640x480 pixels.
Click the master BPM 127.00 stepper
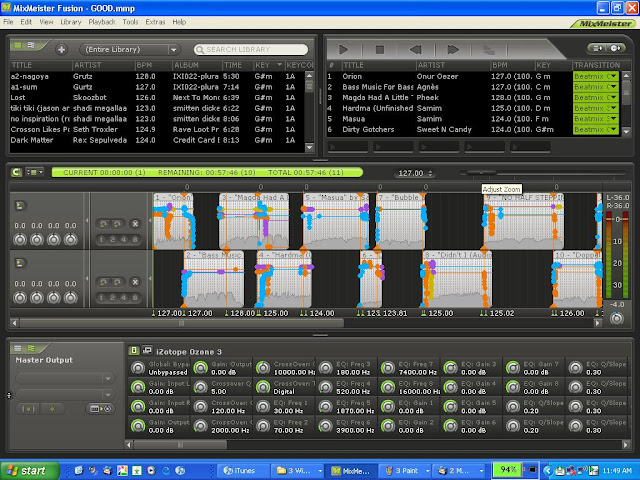430,173
